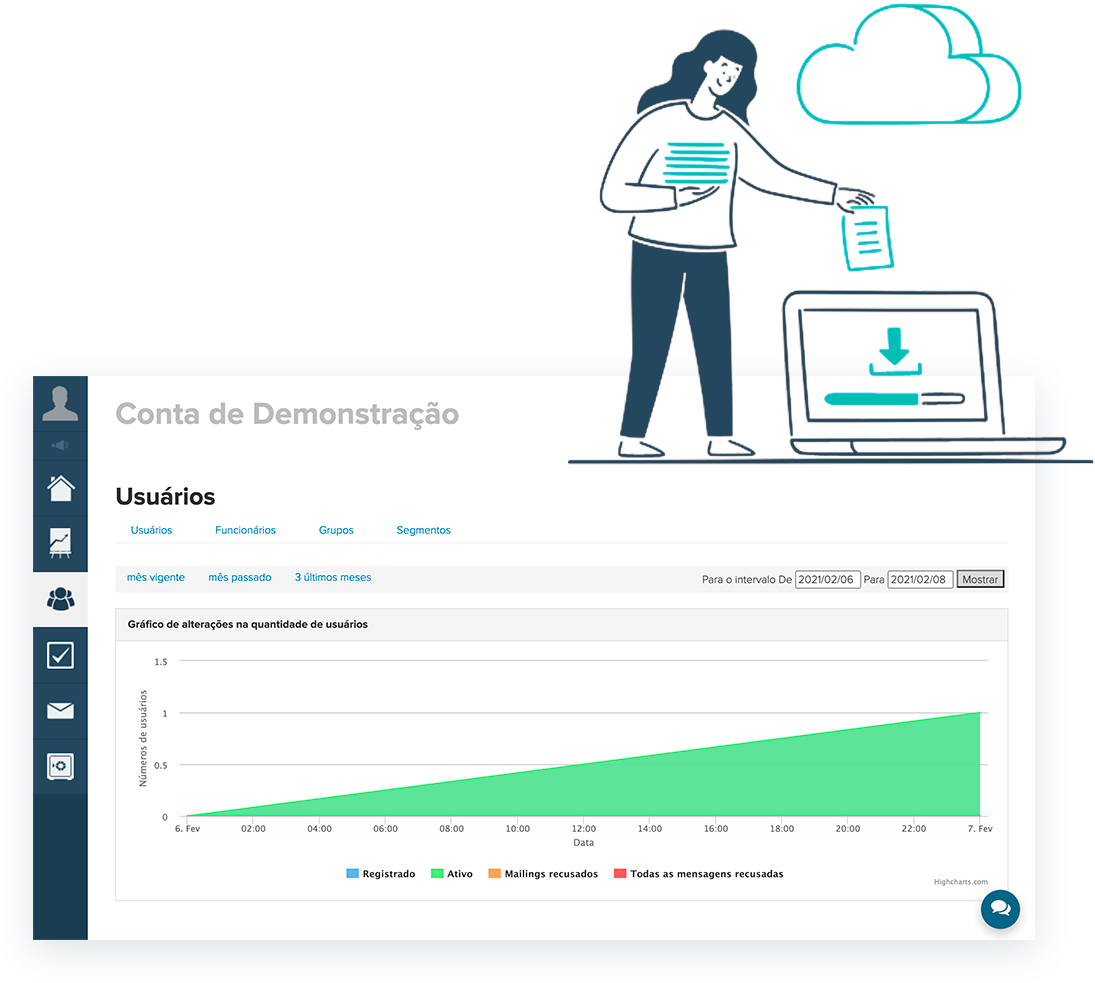1095x983 pixels.
Task: Click the Para o intervalo De label
Action: tap(747, 579)
